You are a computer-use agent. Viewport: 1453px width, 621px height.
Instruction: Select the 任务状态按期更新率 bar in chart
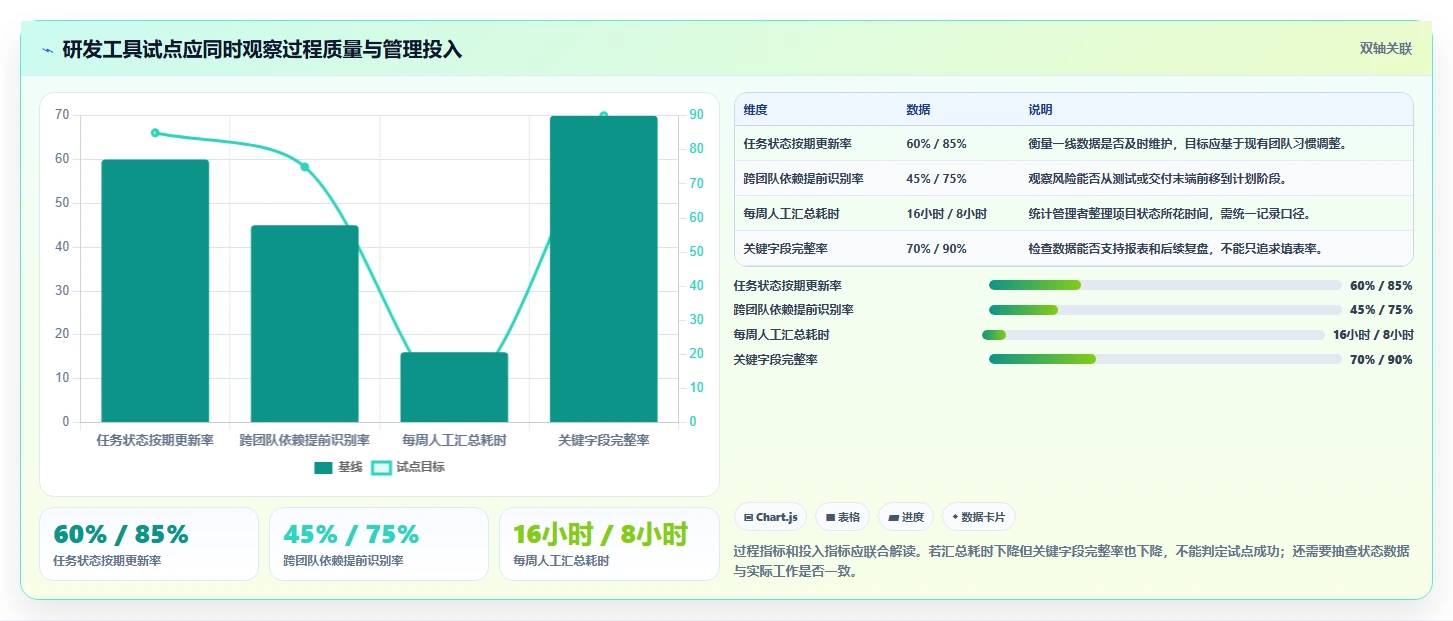(155, 290)
